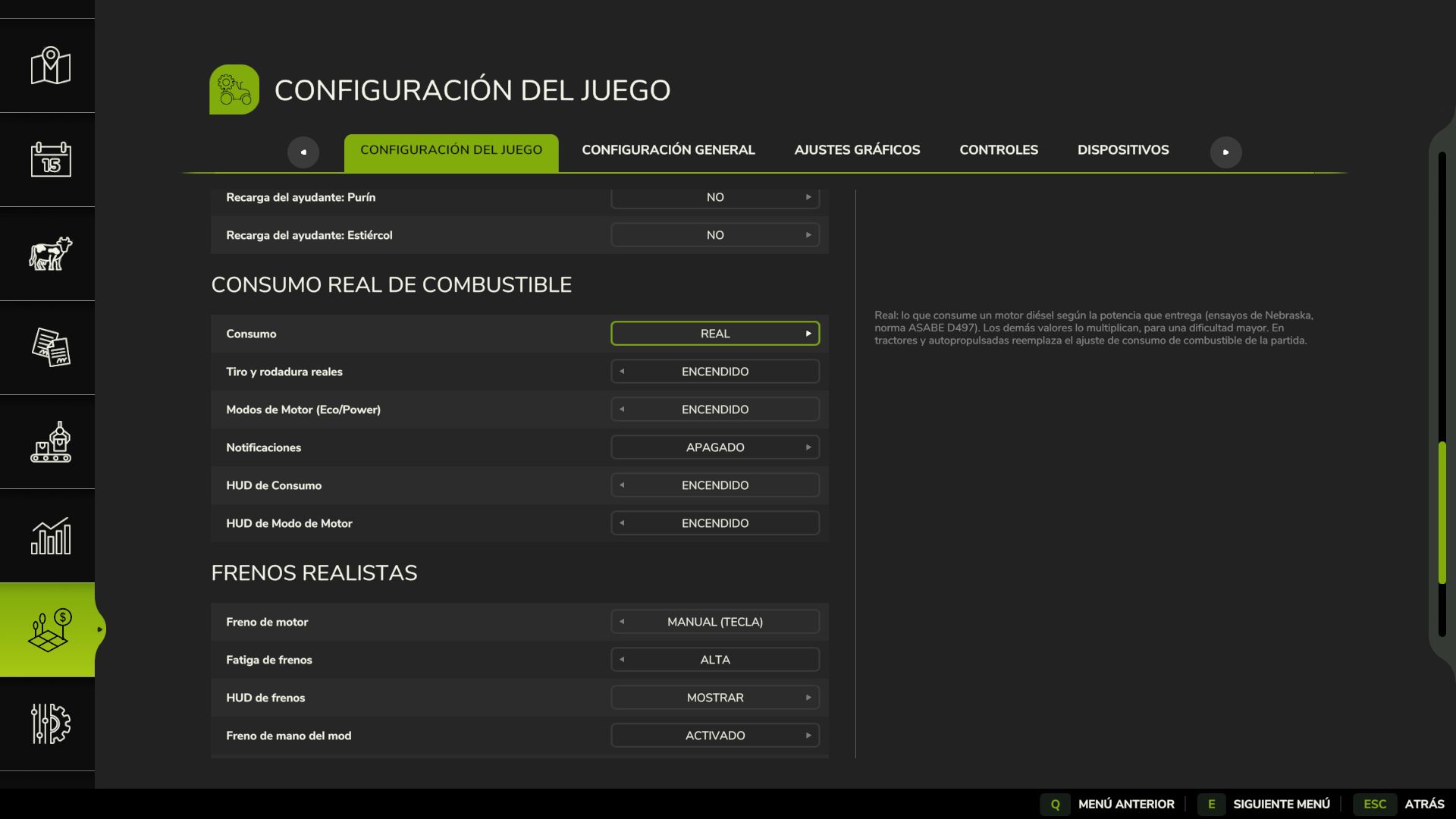This screenshot has height=819, width=1456.
Task: Toggle HUD de Modo de Motor
Action: coord(715,523)
